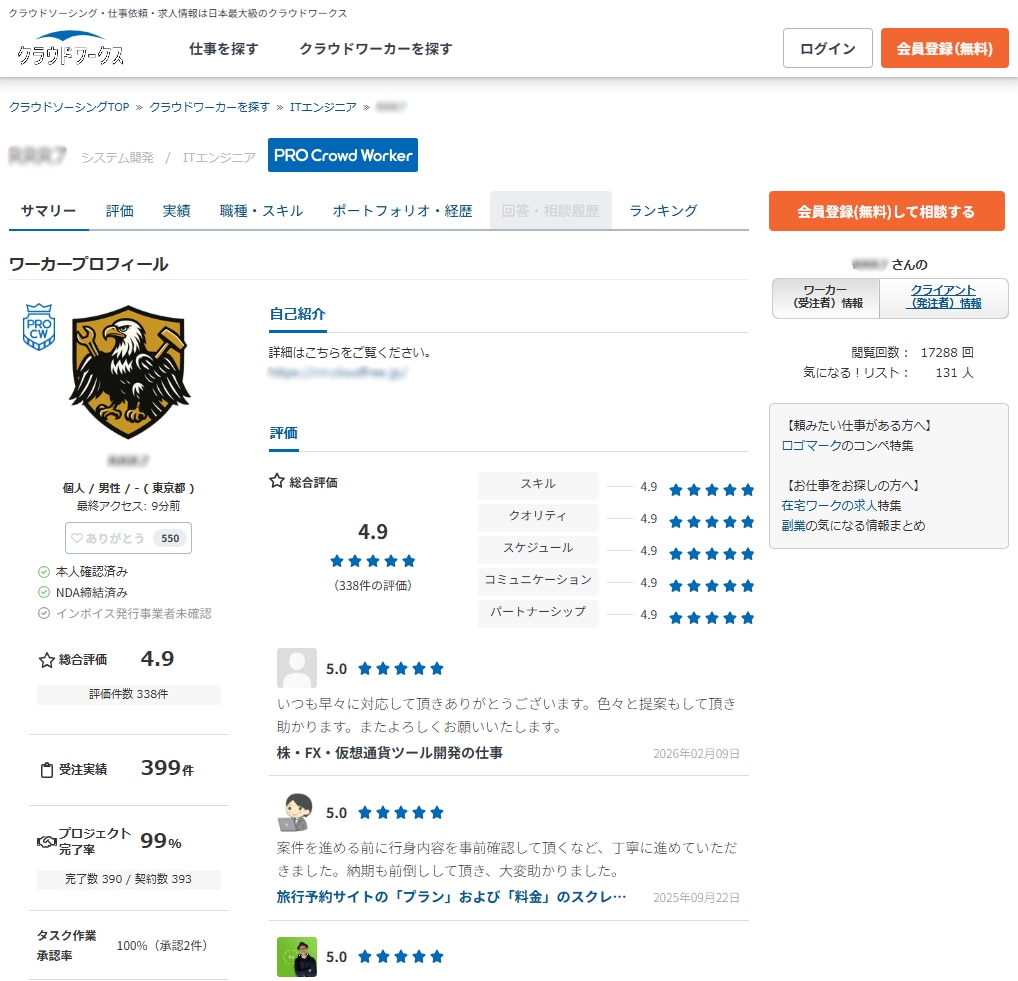This screenshot has width=1018, height=981.
Task: Click the 2026年02月09日 review date
Action: coord(697,754)
